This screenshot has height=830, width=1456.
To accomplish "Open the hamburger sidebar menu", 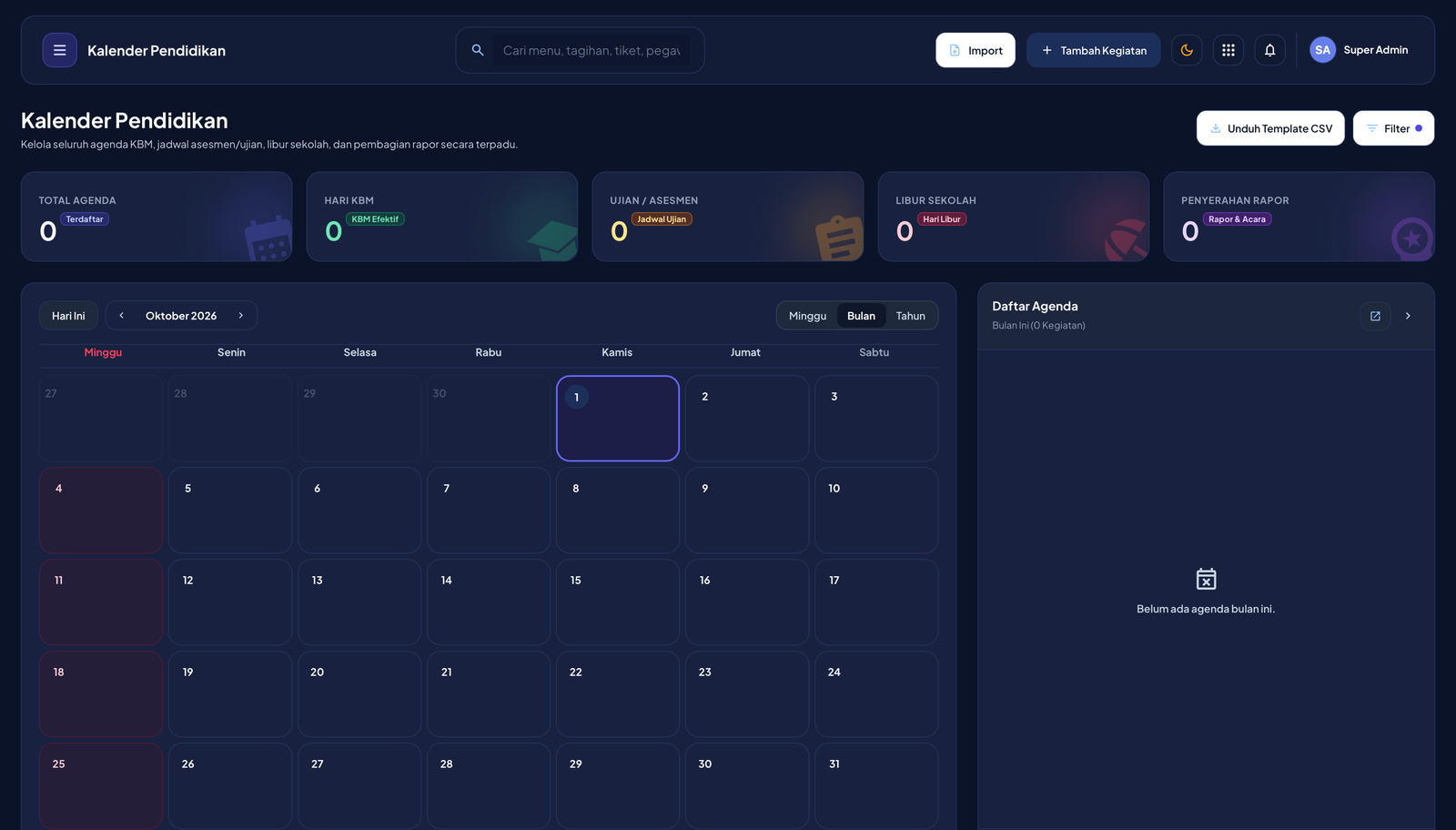I will [x=59, y=50].
